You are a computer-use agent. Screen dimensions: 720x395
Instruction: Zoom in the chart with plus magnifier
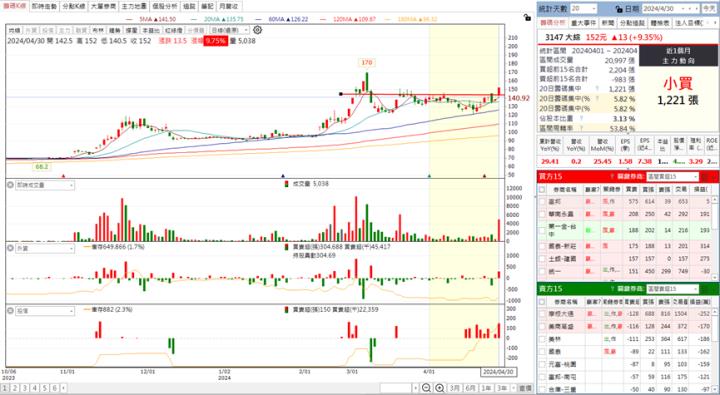[439, 388]
